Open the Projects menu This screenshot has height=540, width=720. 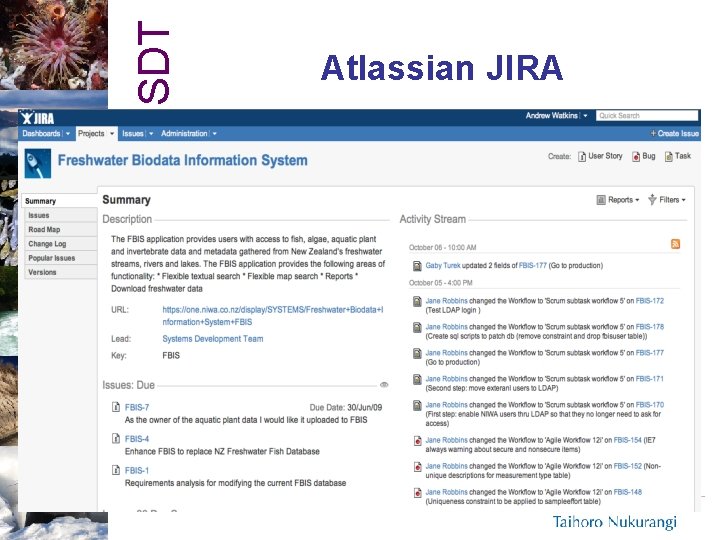pyautogui.click(x=91, y=134)
